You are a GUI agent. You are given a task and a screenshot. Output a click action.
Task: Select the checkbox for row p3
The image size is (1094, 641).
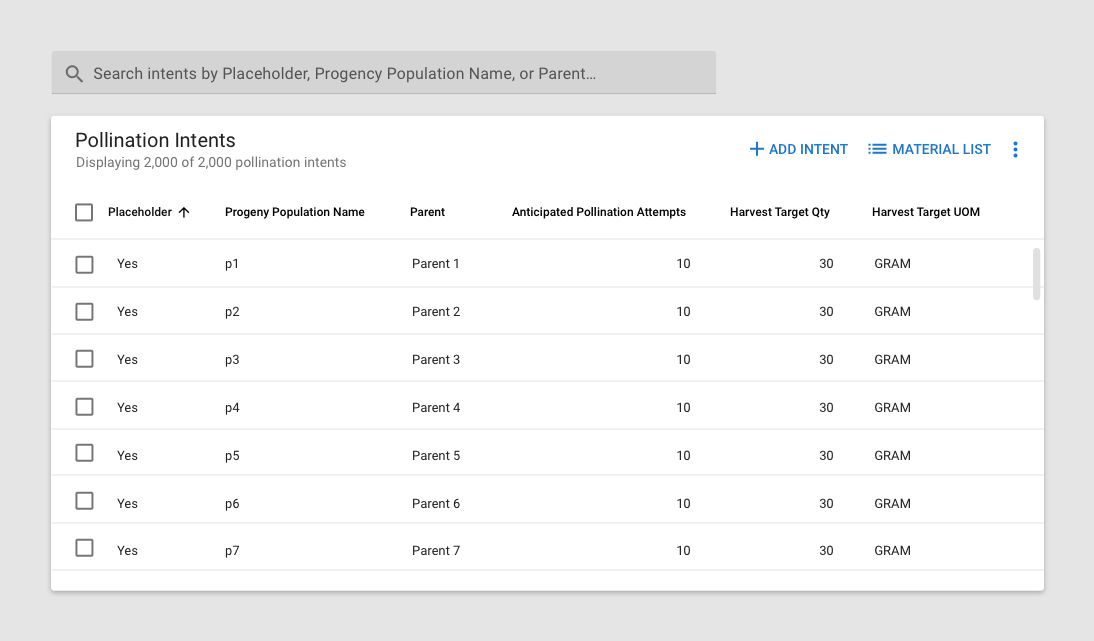coord(84,359)
